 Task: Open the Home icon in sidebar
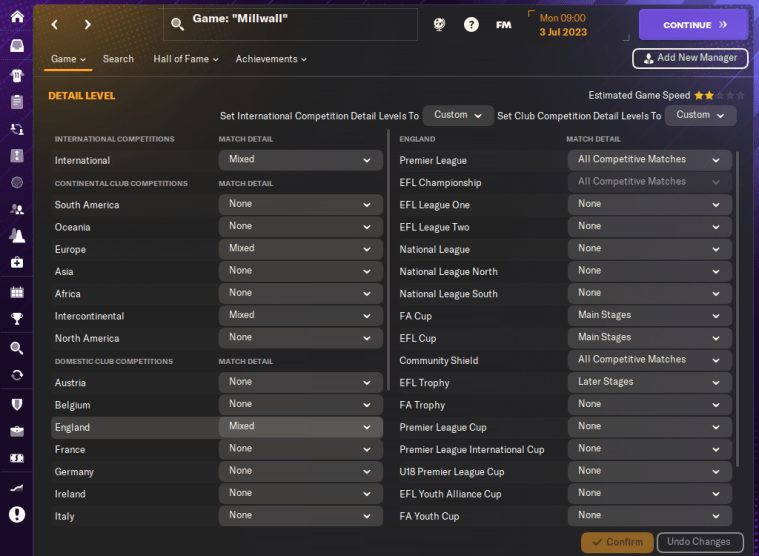coord(16,17)
